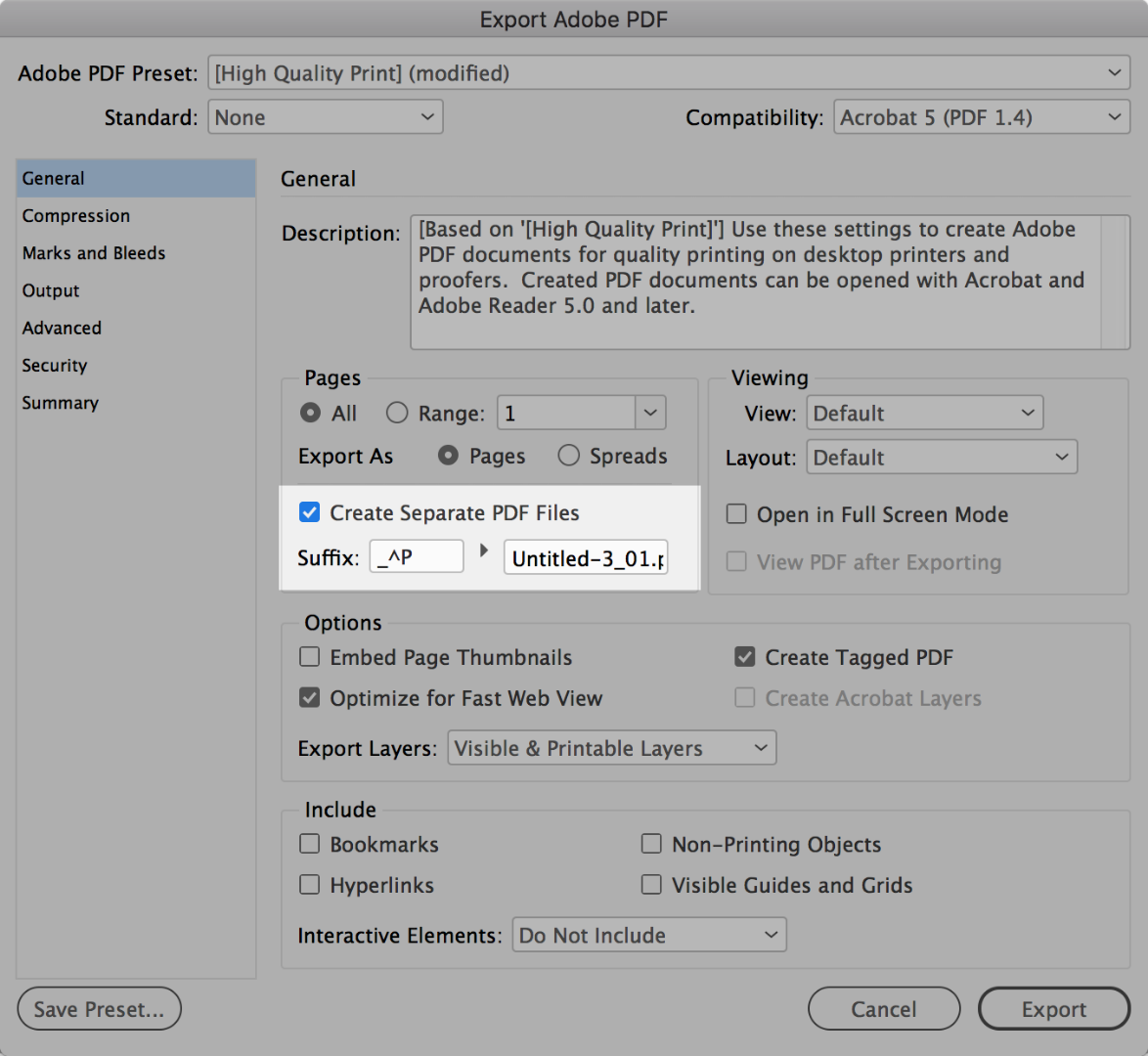The height and width of the screenshot is (1056, 1148).
Task: Enable Non-Printing Objects checkbox
Action: 651,844
